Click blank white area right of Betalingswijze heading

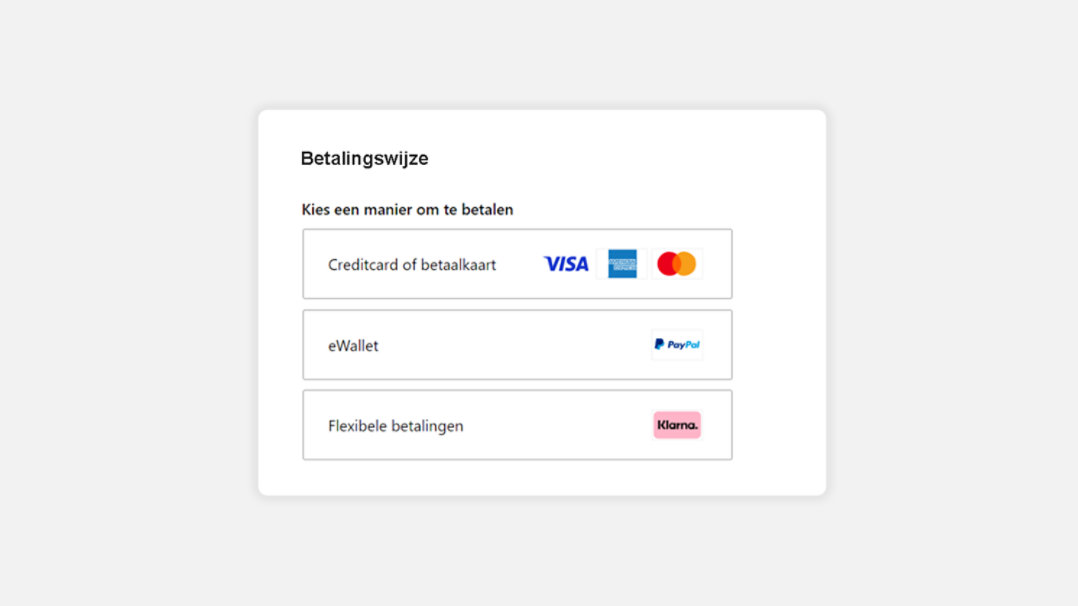coord(620,158)
